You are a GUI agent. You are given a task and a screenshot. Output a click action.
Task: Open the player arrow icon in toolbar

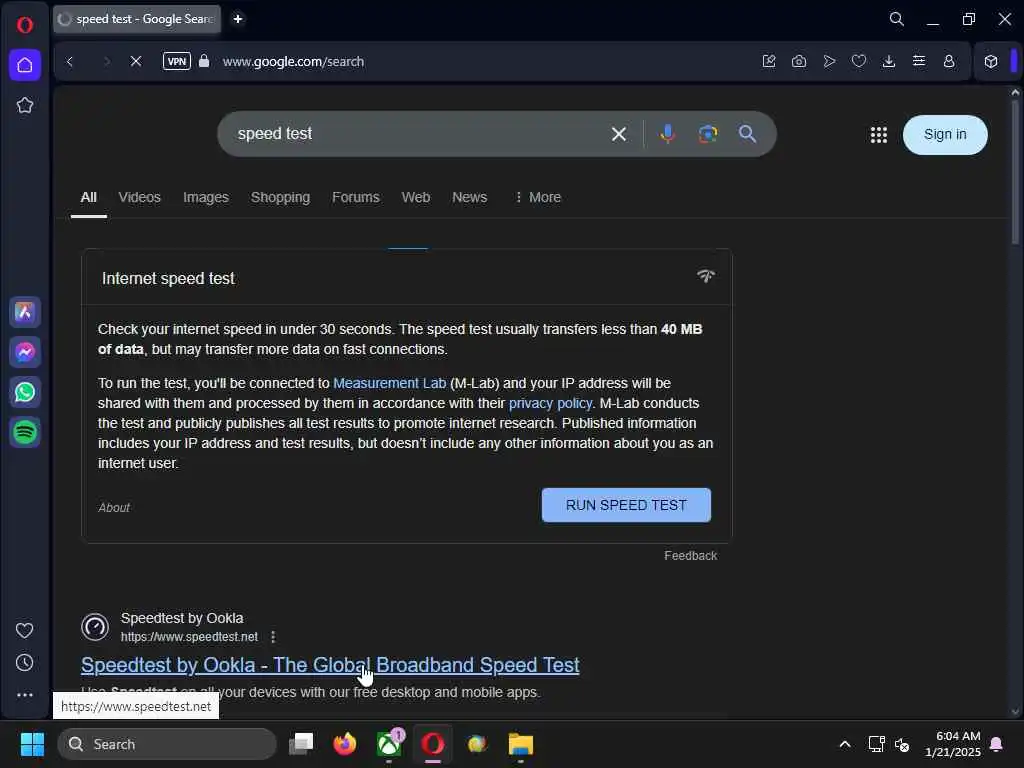click(x=829, y=61)
